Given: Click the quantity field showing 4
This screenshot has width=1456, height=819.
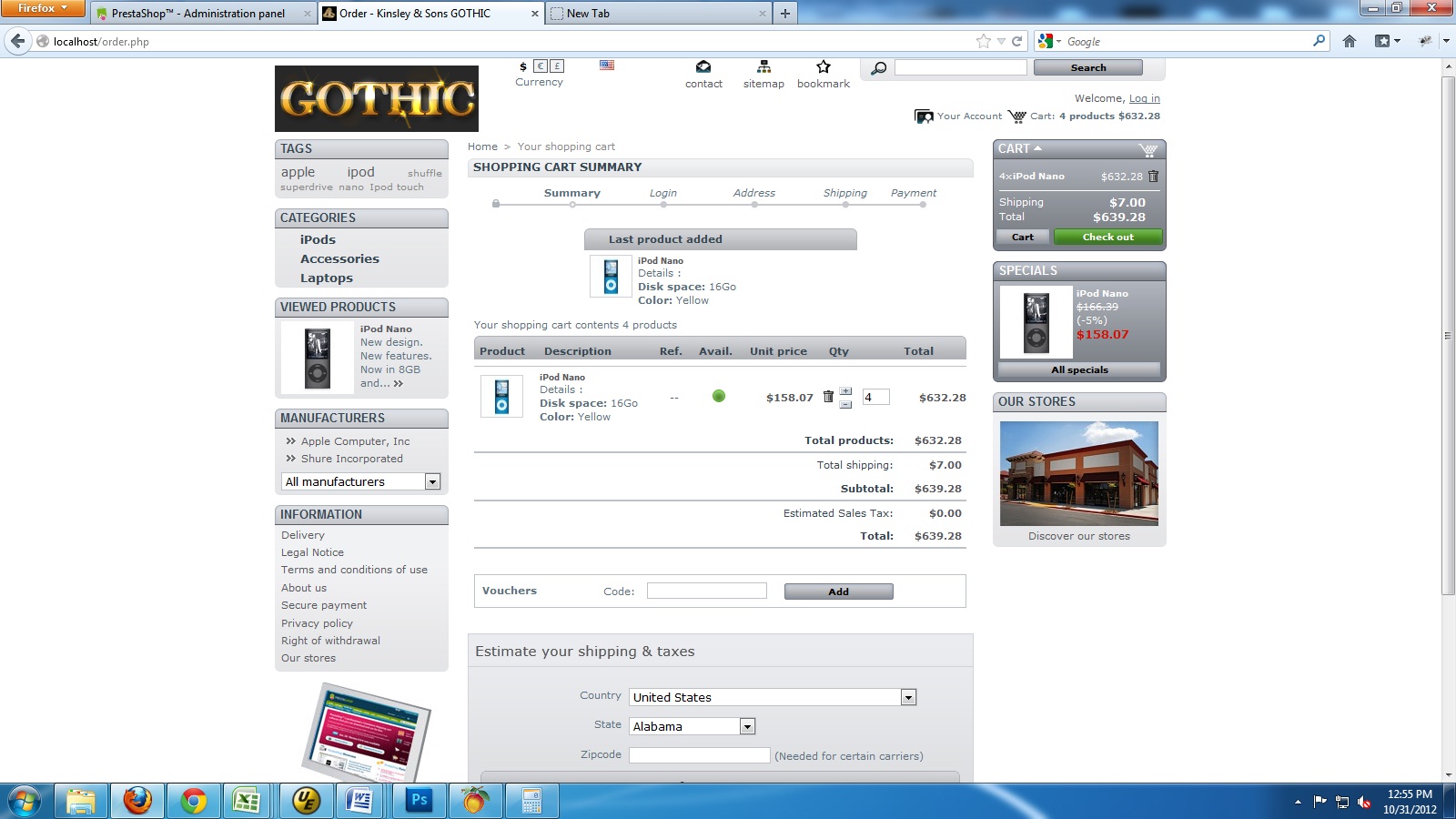Looking at the screenshot, I should click(x=875, y=397).
